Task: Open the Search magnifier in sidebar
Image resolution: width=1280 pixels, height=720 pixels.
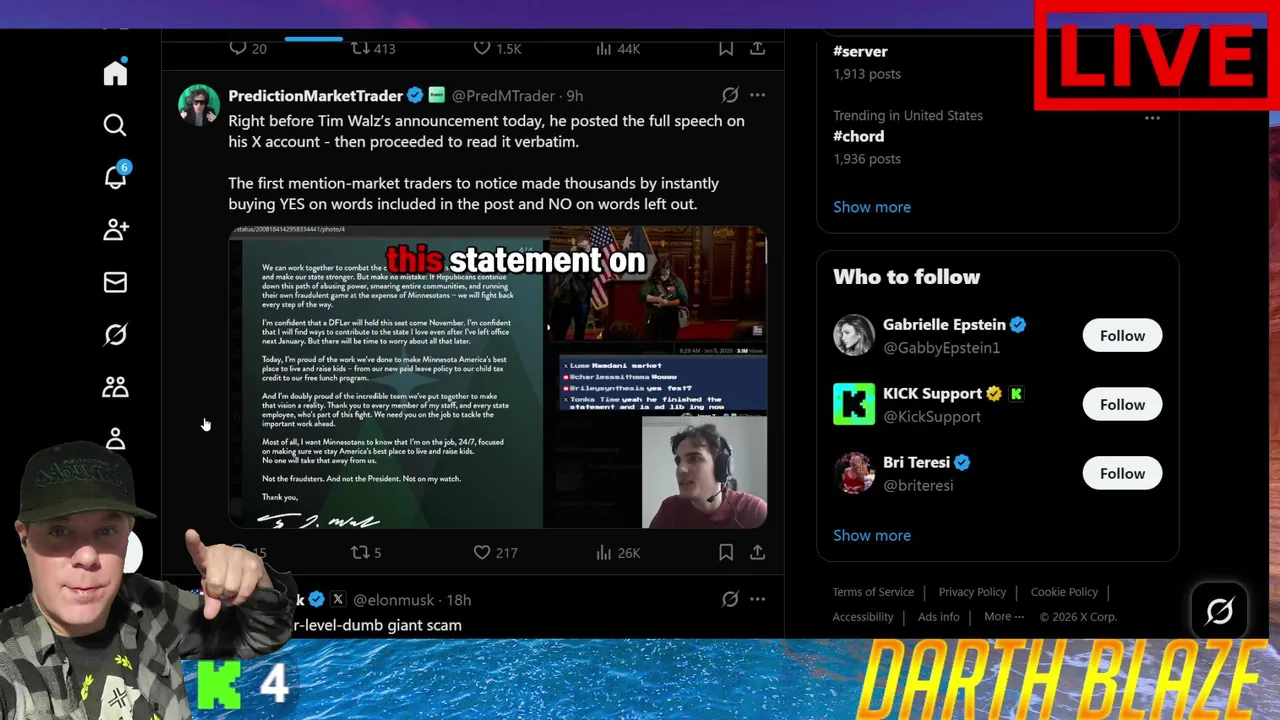Action: (x=115, y=125)
